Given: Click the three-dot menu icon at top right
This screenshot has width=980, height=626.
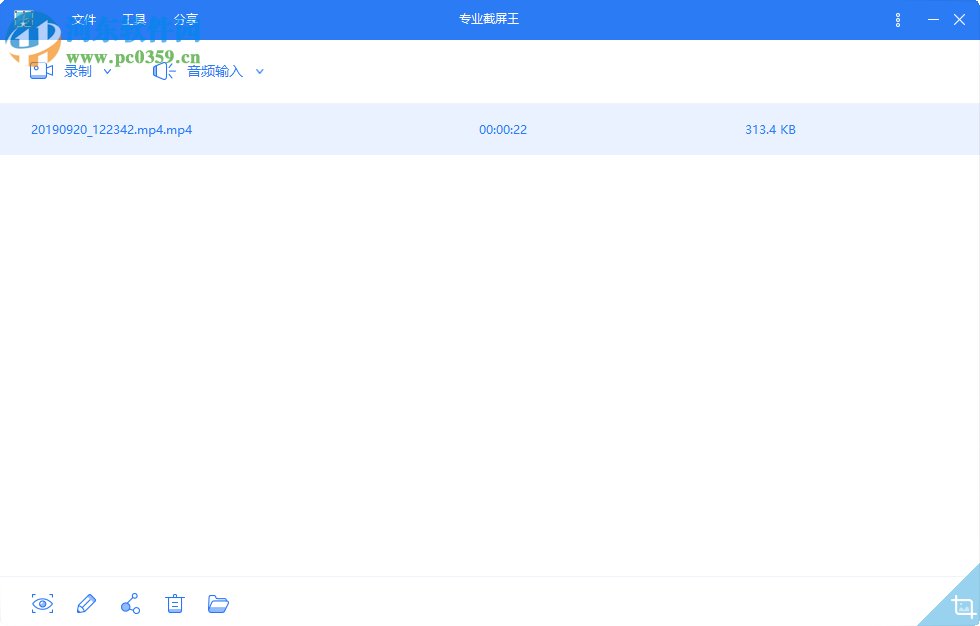Looking at the screenshot, I should click(897, 19).
